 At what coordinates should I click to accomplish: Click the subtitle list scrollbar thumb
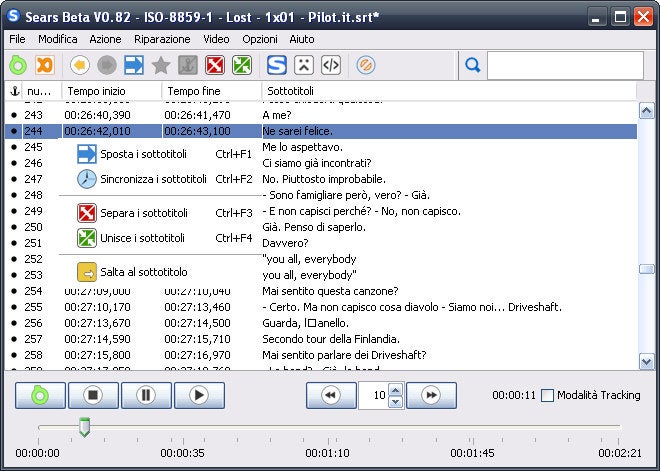(646, 269)
